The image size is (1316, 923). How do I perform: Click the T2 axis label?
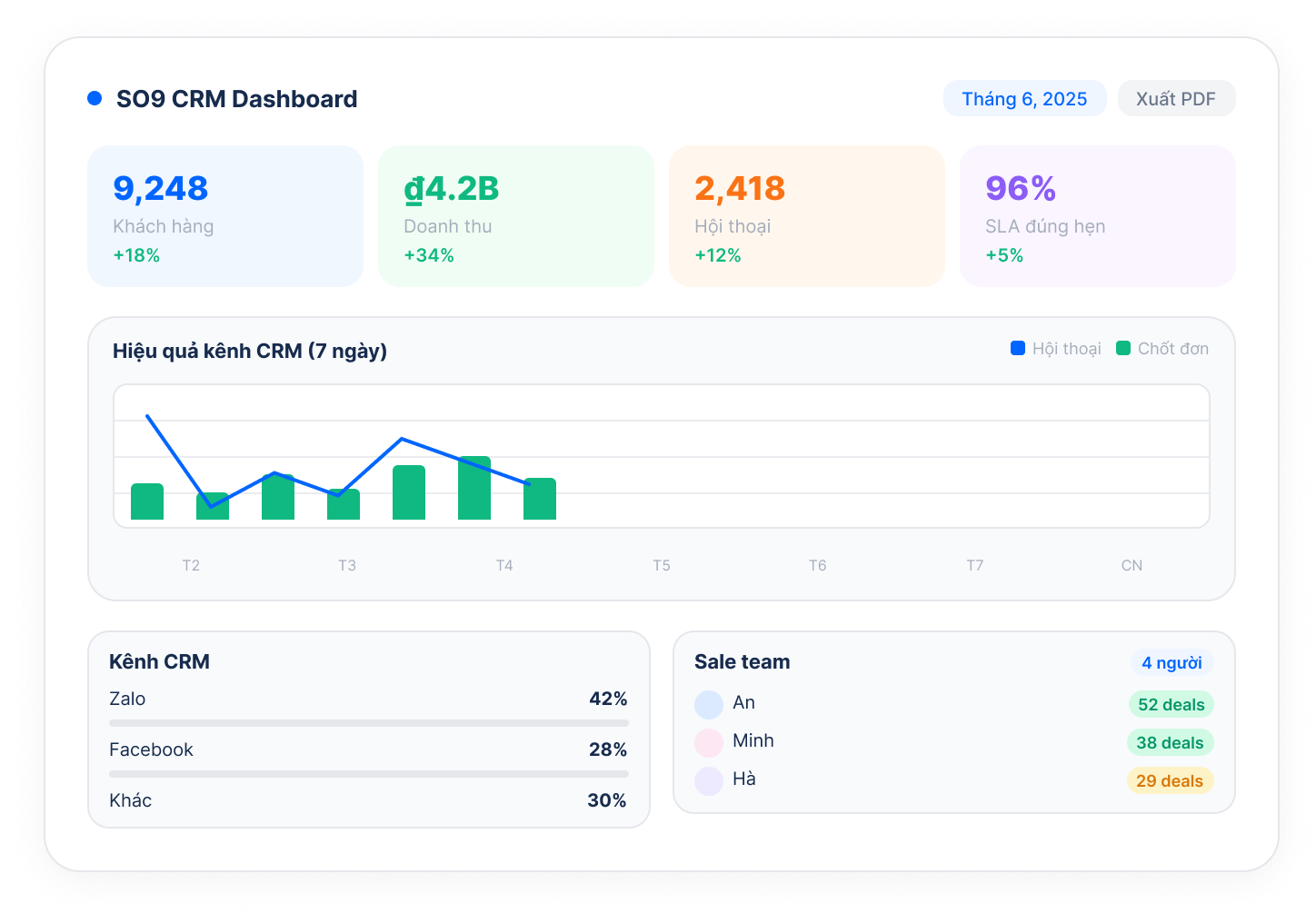click(191, 565)
